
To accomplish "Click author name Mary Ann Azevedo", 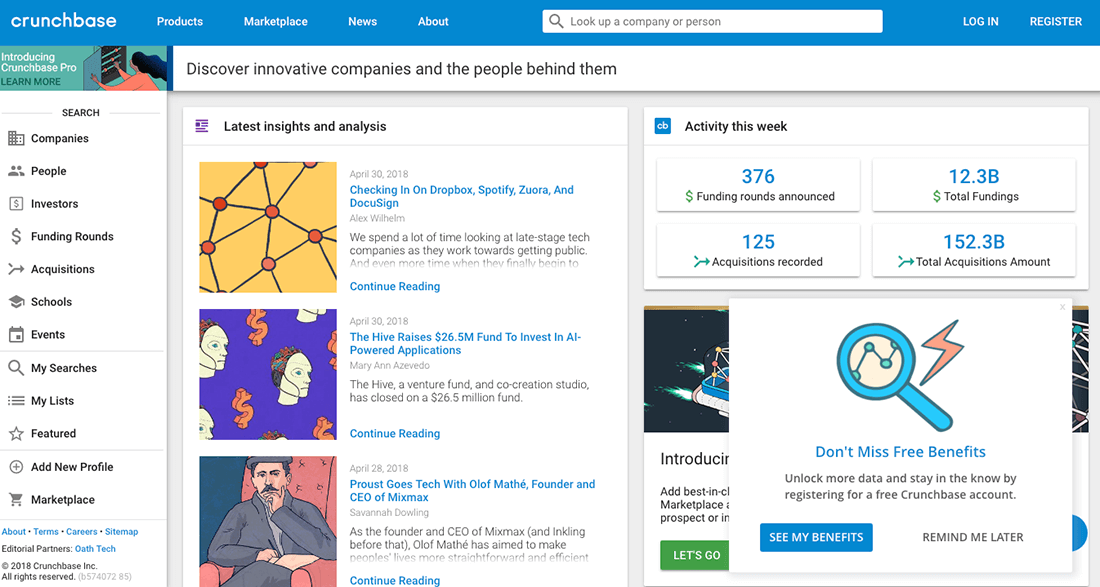I will point(389,365).
